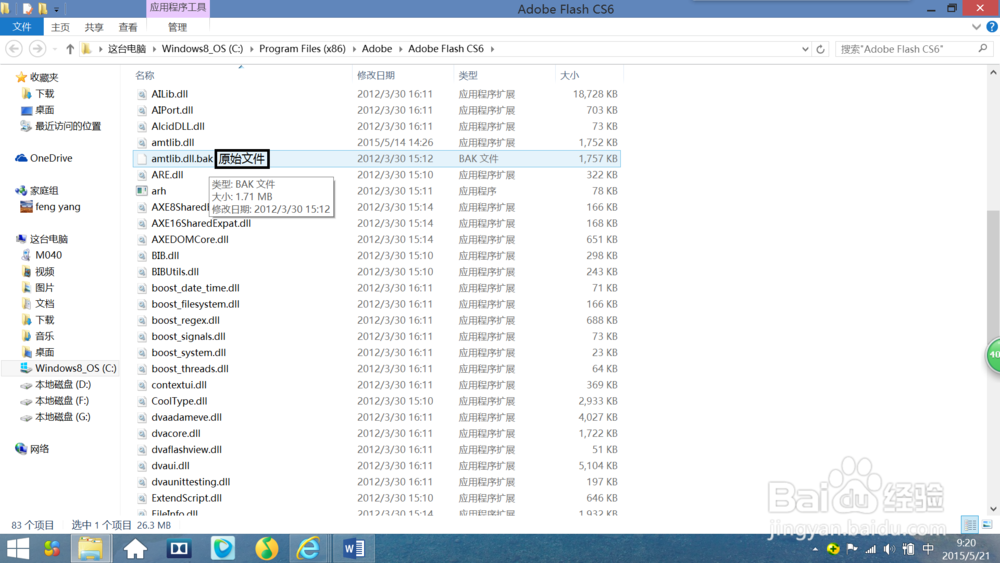
Task: Open the 主页 ribbon tab
Action: 60,27
